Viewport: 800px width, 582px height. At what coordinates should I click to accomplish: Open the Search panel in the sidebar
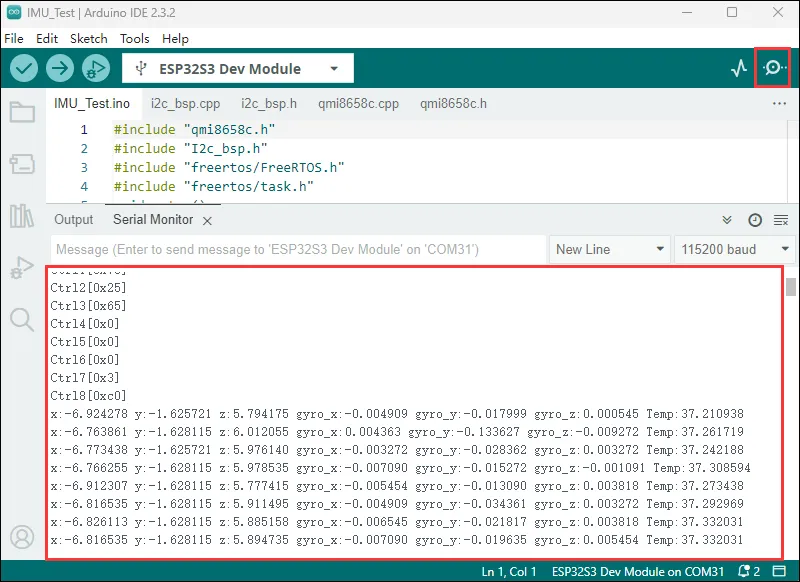[22, 319]
